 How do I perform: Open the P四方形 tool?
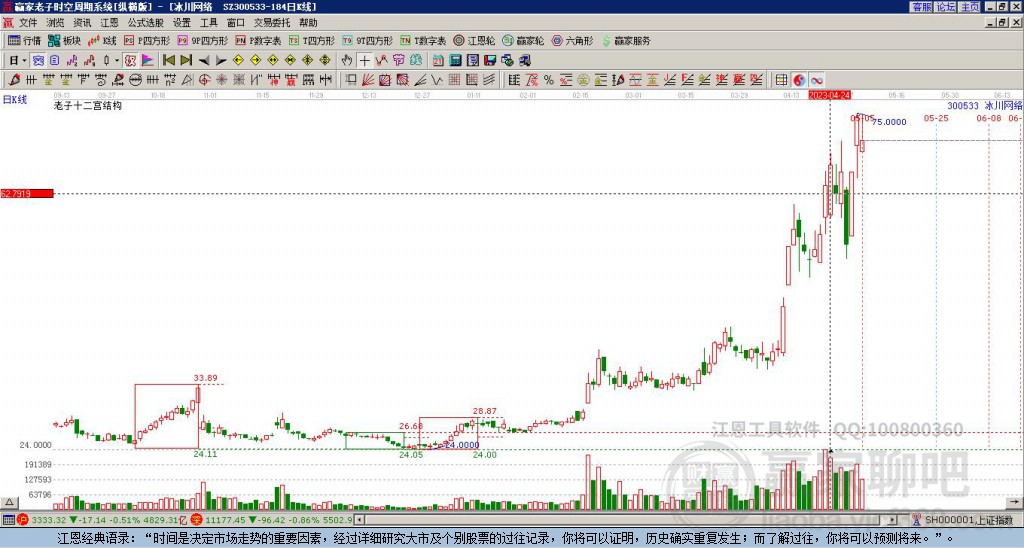pyautogui.click(x=147, y=40)
